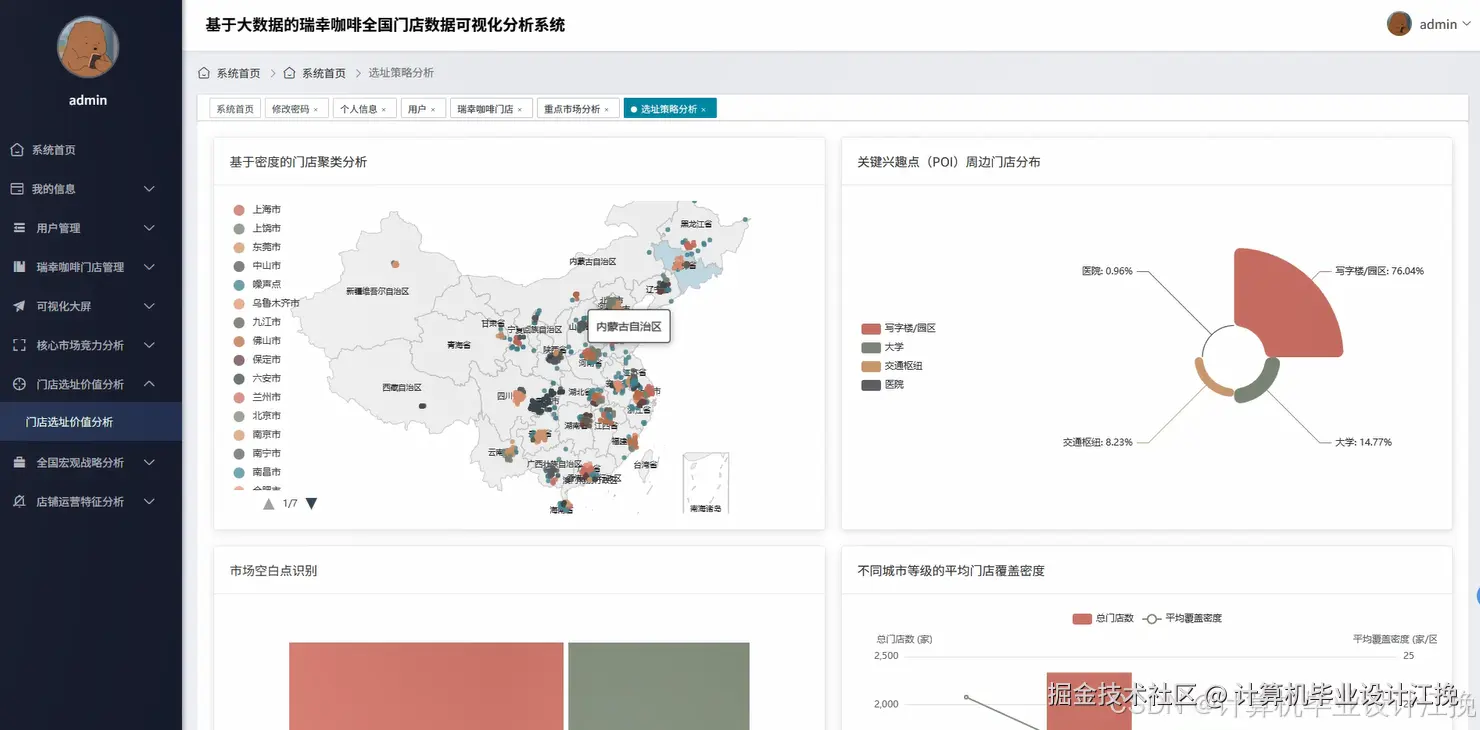The height and width of the screenshot is (730, 1480).
Task: Click the first 系统首页 breadcrumb link
Action: (x=238, y=73)
